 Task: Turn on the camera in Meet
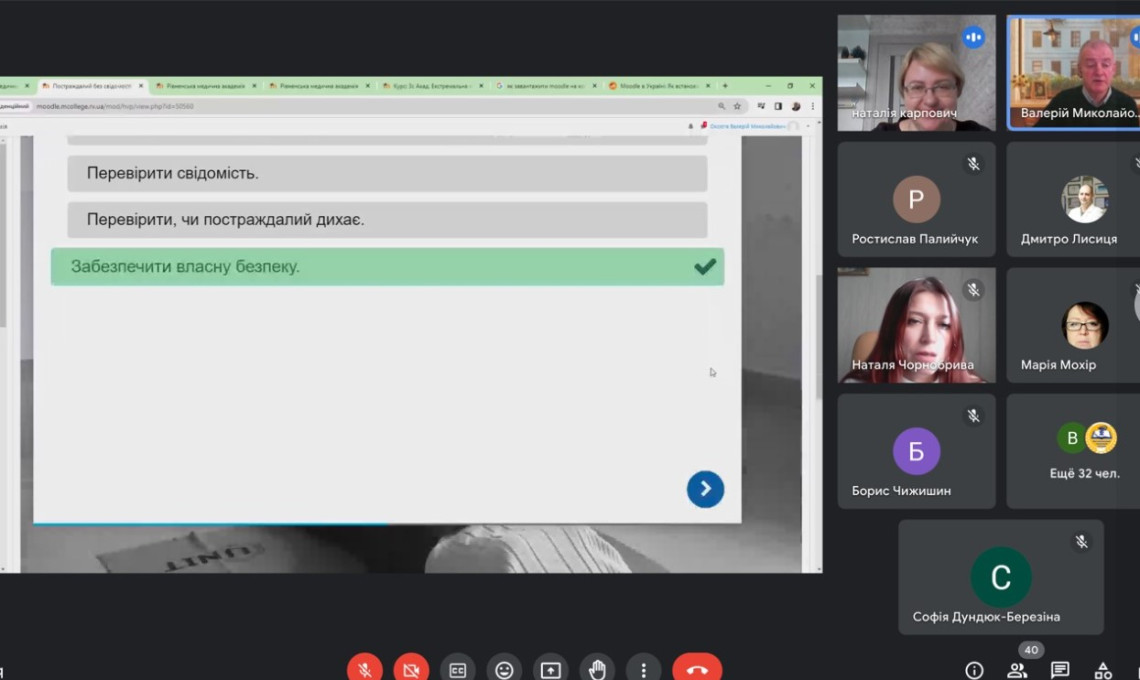pyautogui.click(x=412, y=669)
